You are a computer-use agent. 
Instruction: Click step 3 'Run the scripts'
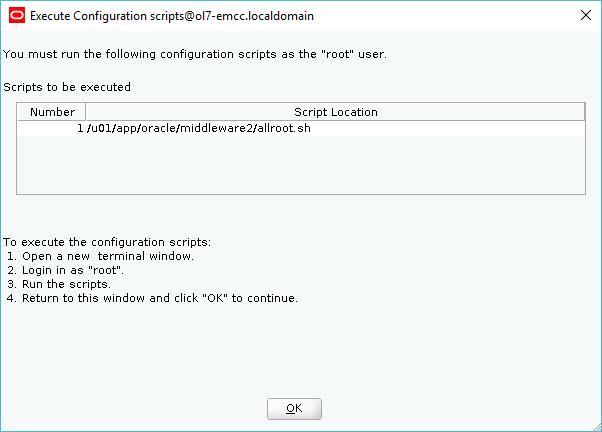pos(59,284)
